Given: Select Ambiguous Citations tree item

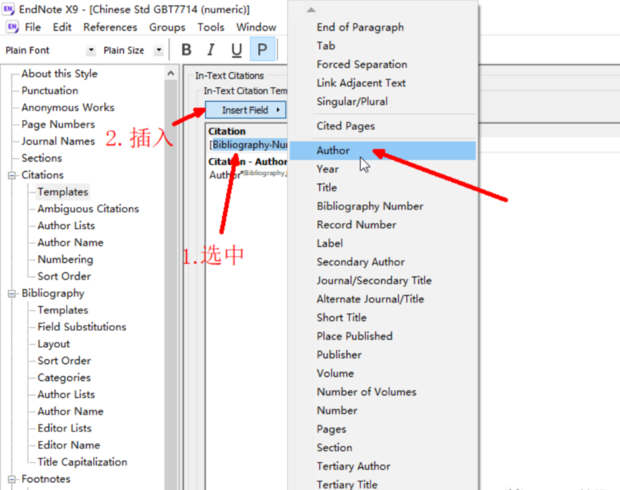Looking at the screenshot, I should click(x=88, y=209).
